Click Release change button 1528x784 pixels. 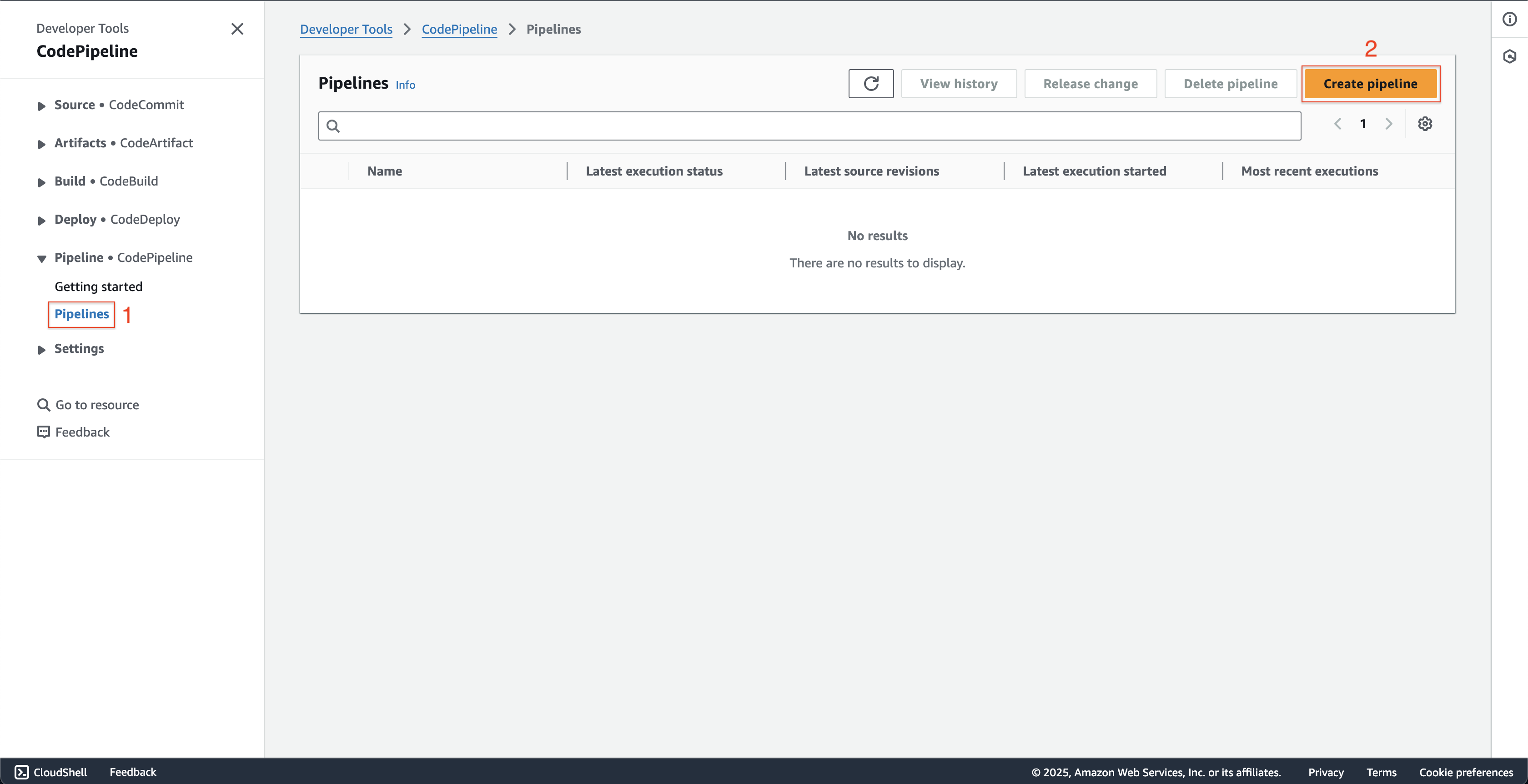pyautogui.click(x=1090, y=84)
